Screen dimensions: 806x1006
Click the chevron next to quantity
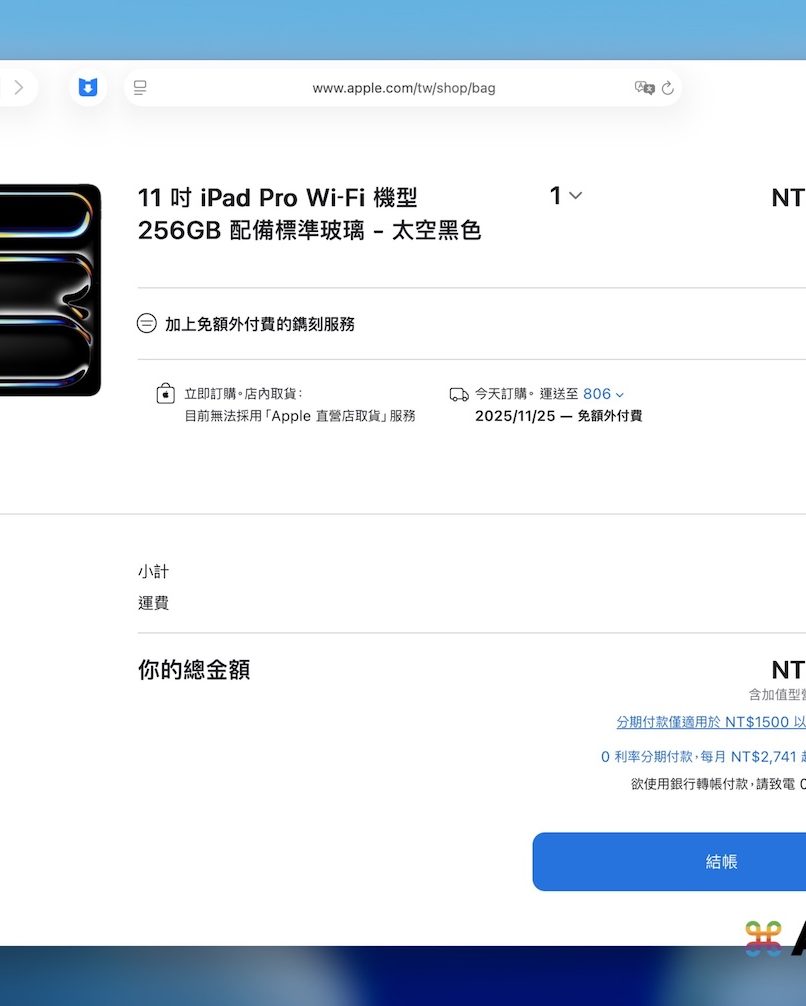tap(576, 196)
